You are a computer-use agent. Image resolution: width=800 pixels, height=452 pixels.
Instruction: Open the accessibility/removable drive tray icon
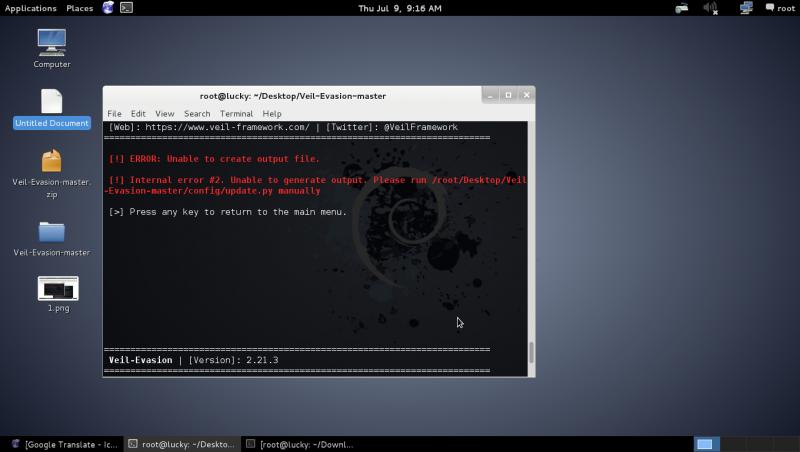pos(682,8)
